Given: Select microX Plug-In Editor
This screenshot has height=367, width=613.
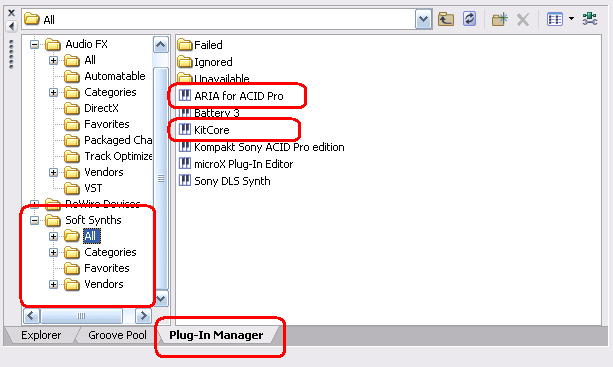Looking at the screenshot, I should [x=243, y=164].
